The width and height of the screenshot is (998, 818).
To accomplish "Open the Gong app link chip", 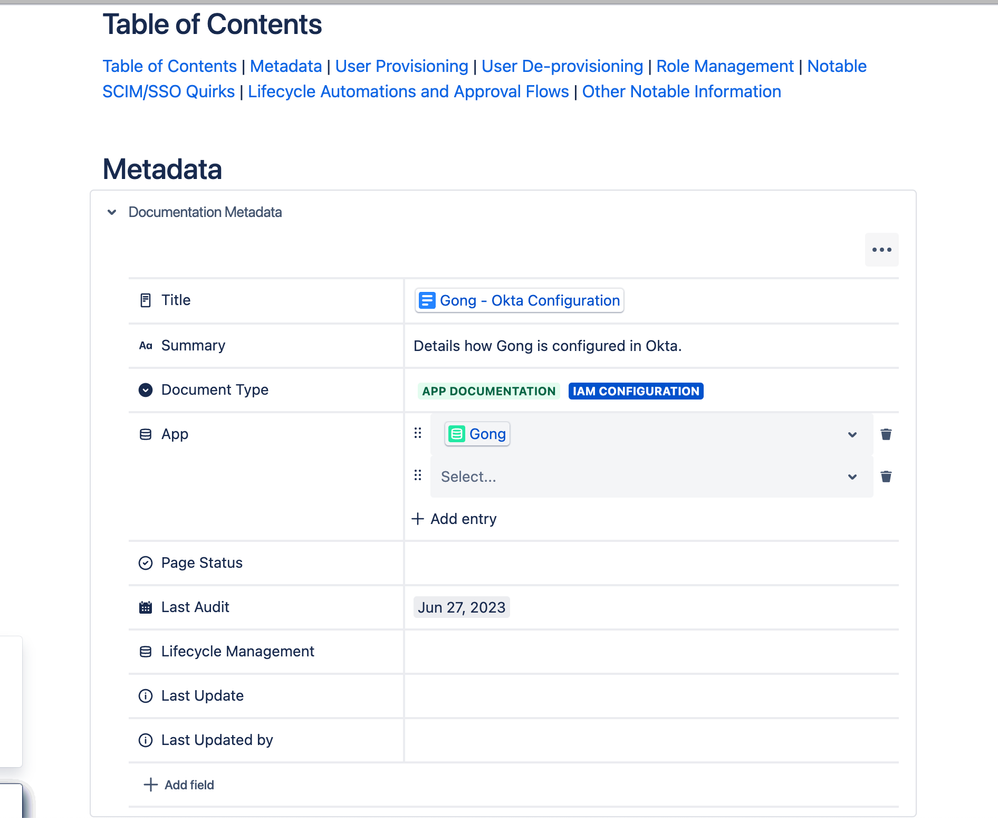I will pos(477,434).
